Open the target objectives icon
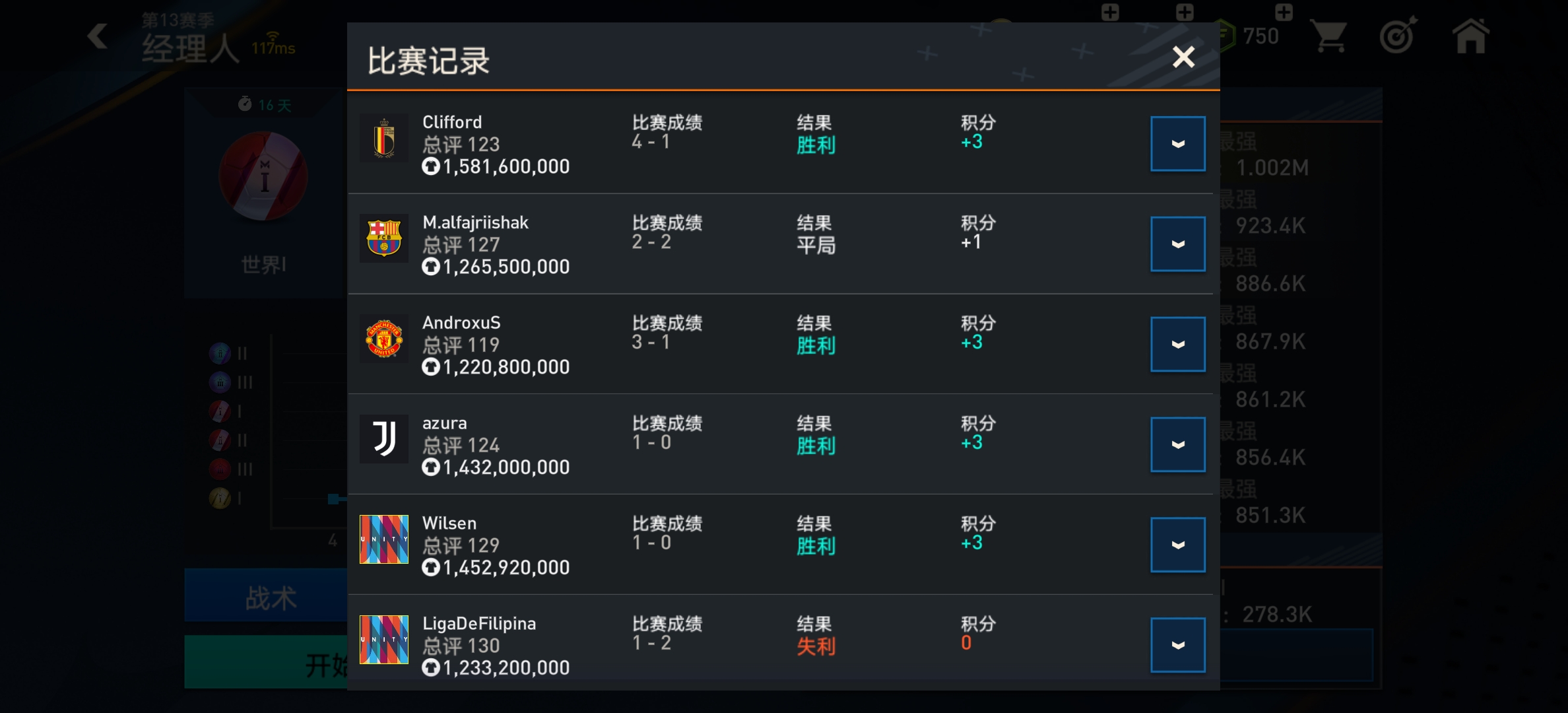Viewport: 1568px width, 713px height. click(x=1398, y=36)
